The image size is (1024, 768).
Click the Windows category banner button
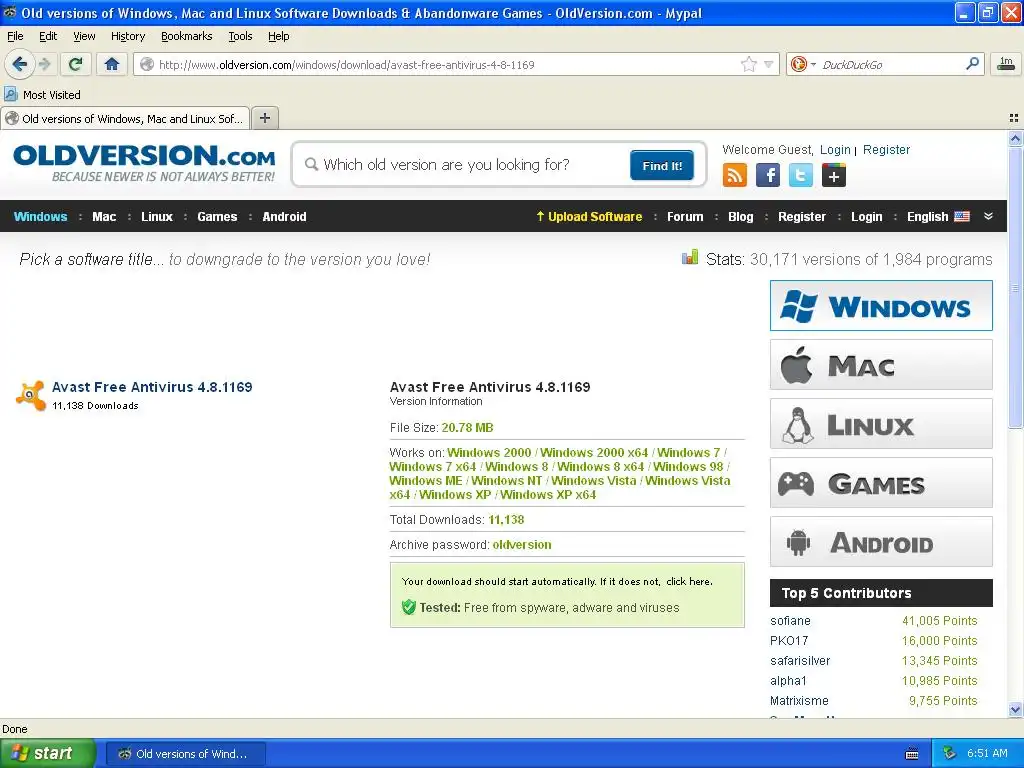tap(881, 306)
